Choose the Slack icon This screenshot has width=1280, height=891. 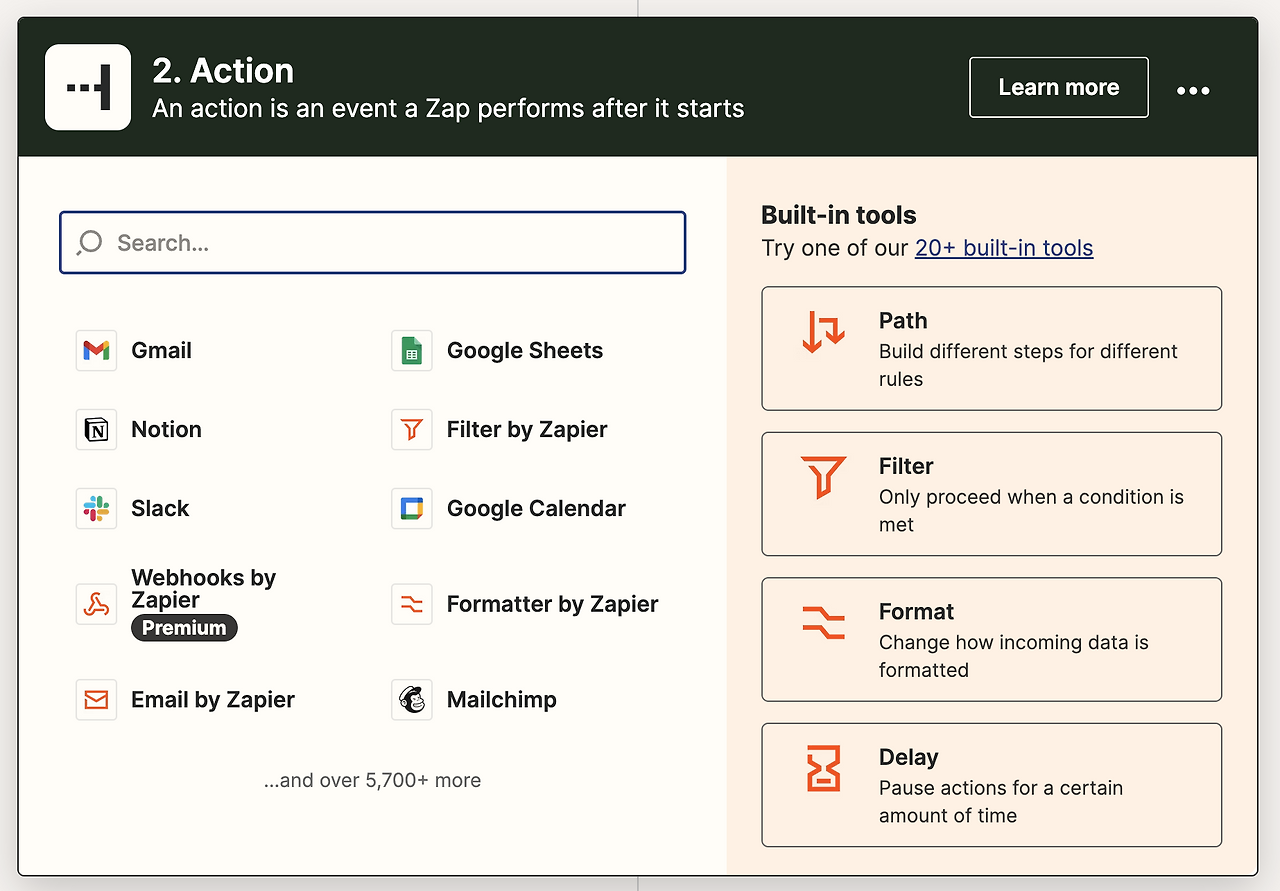tap(96, 509)
